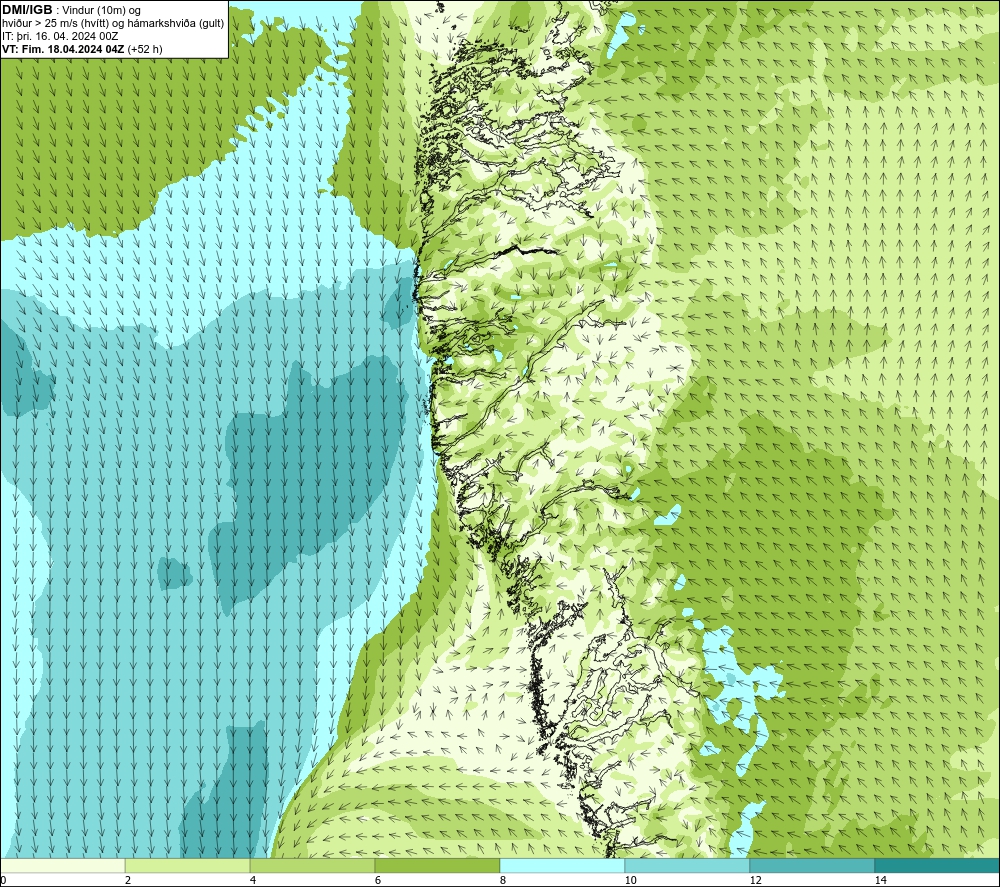Click the 0–2 m/s pale yellow swatch
The height and width of the screenshot is (887, 1000).
point(62,865)
